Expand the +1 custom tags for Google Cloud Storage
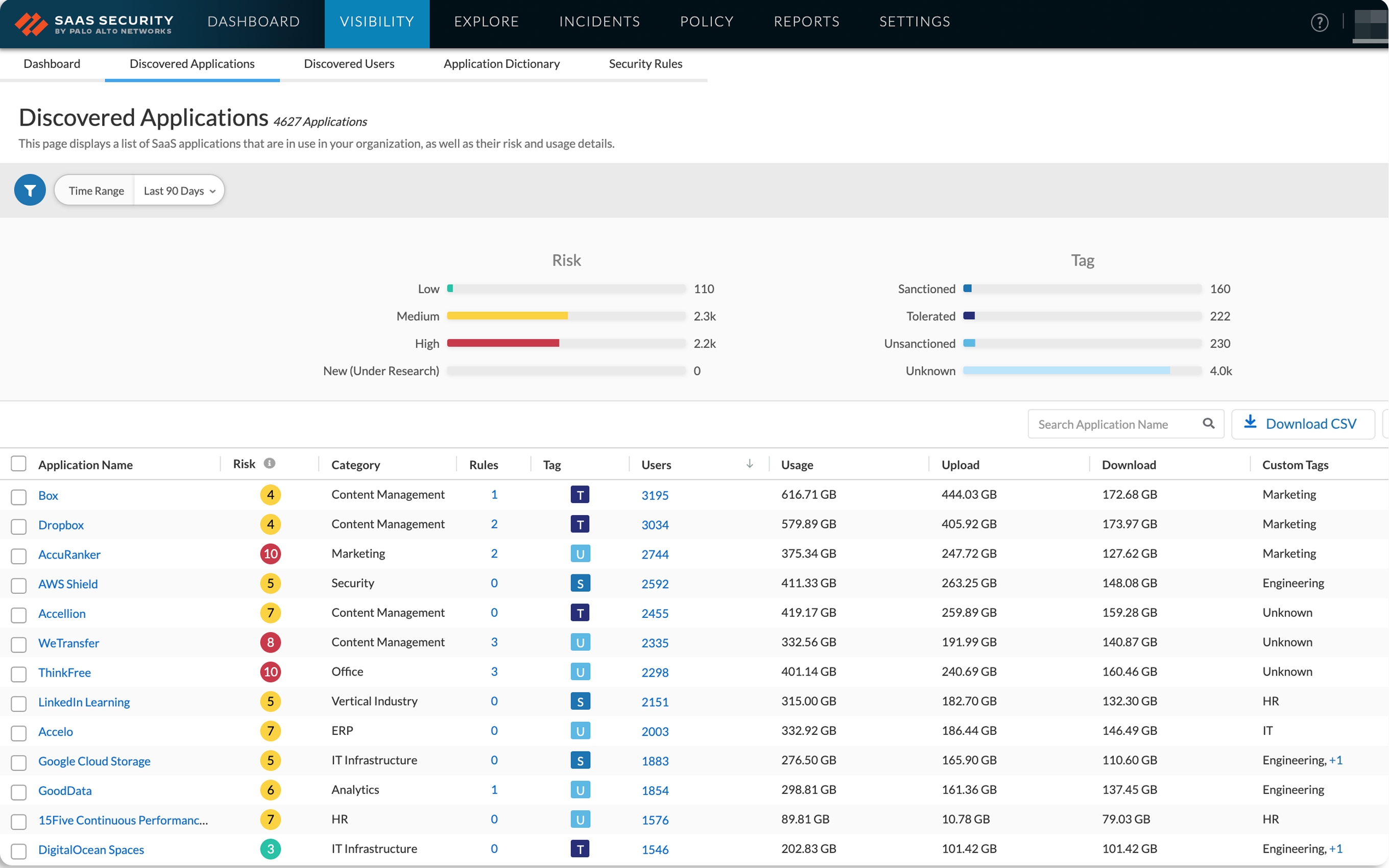1389x868 pixels. tap(1335, 760)
